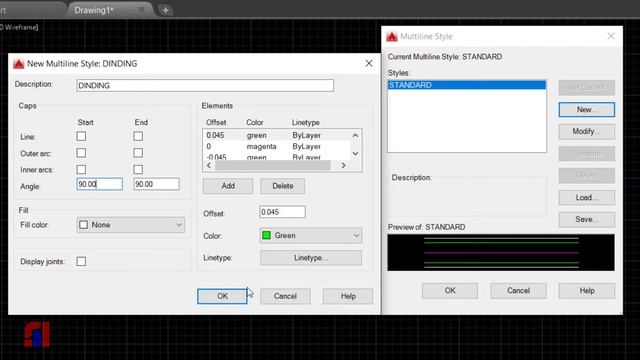This screenshot has height=360, width=640.
Task: Enable the Line start cap checkbox
Action: (81, 136)
